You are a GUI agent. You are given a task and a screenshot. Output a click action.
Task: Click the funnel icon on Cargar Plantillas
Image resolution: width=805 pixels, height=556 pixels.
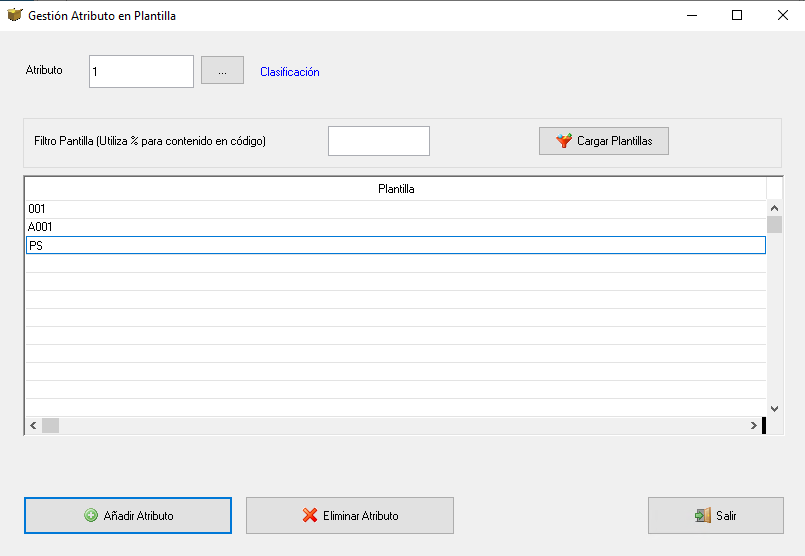click(x=564, y=141)
